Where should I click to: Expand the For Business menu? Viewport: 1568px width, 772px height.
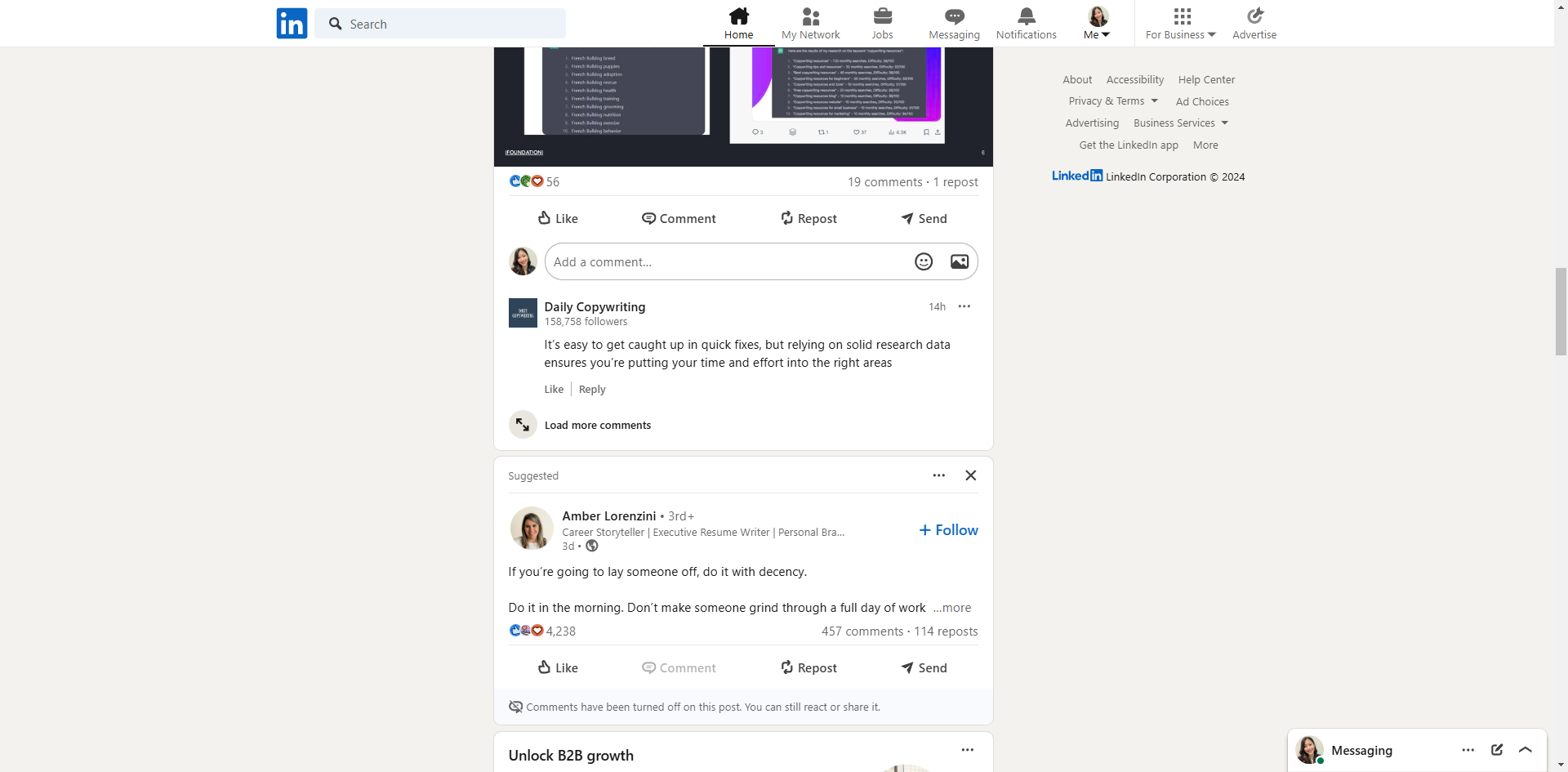pyautogui.click(x=1181, y=24)
